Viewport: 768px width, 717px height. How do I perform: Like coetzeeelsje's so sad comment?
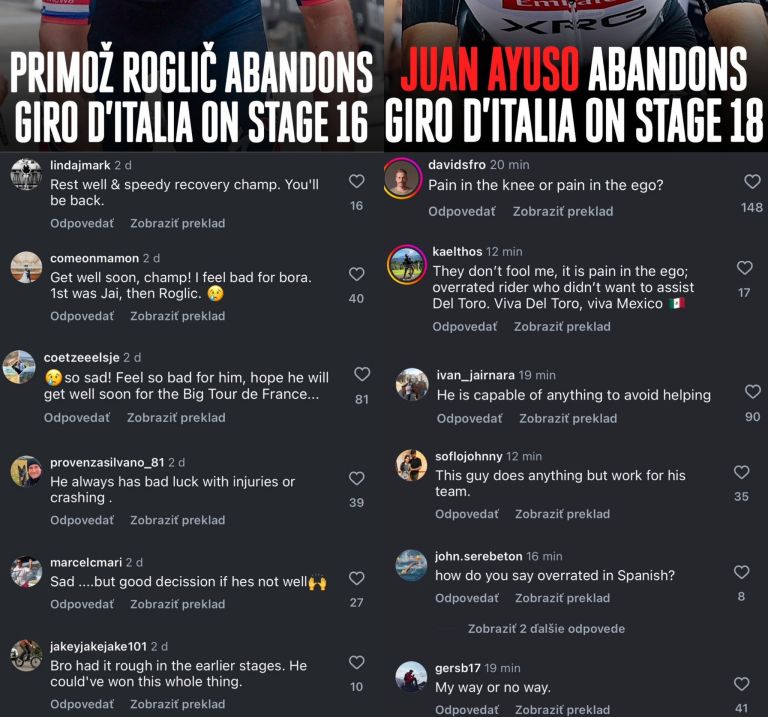tap(362, 374)
